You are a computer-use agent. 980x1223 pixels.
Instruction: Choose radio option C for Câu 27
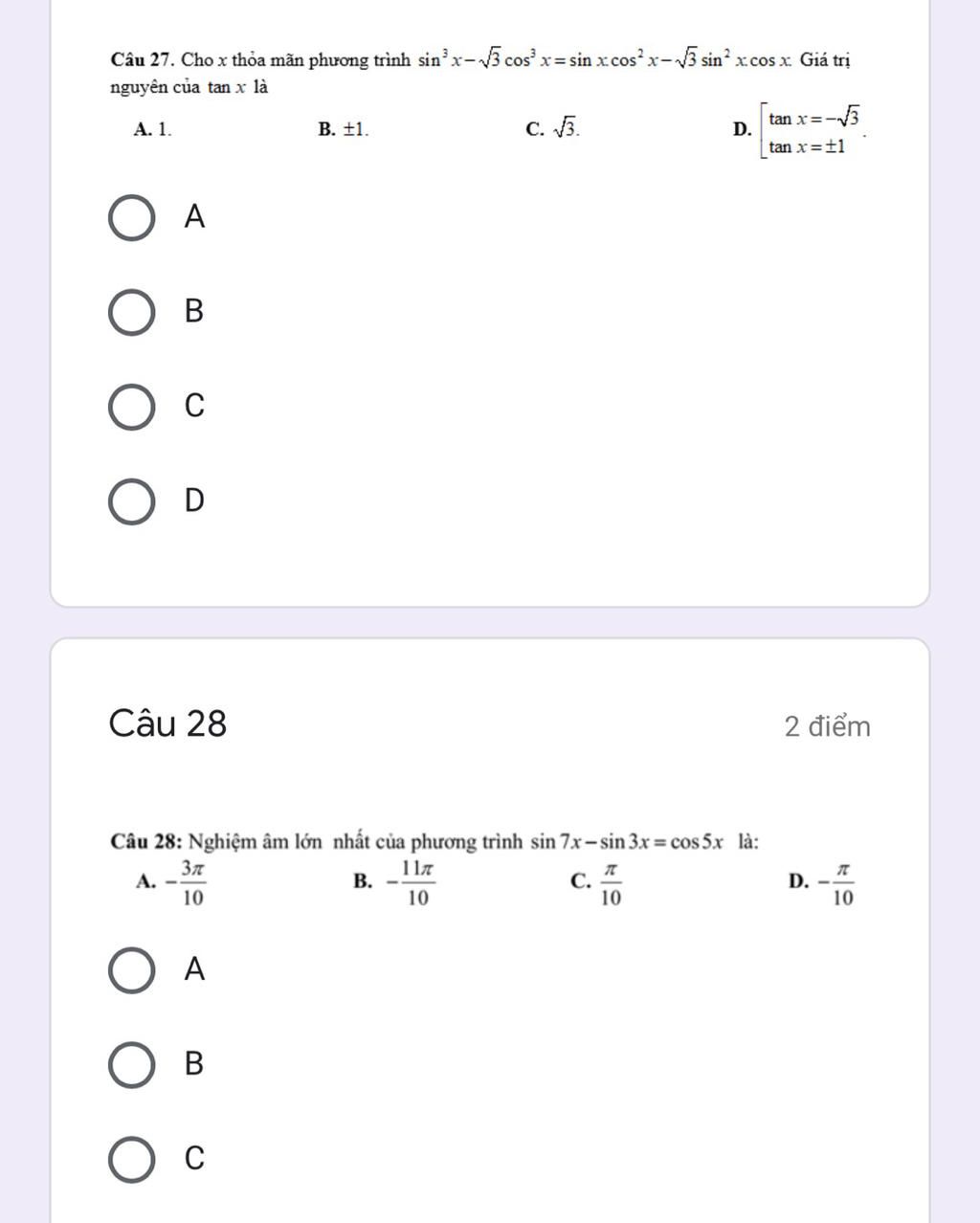(130, 406)
